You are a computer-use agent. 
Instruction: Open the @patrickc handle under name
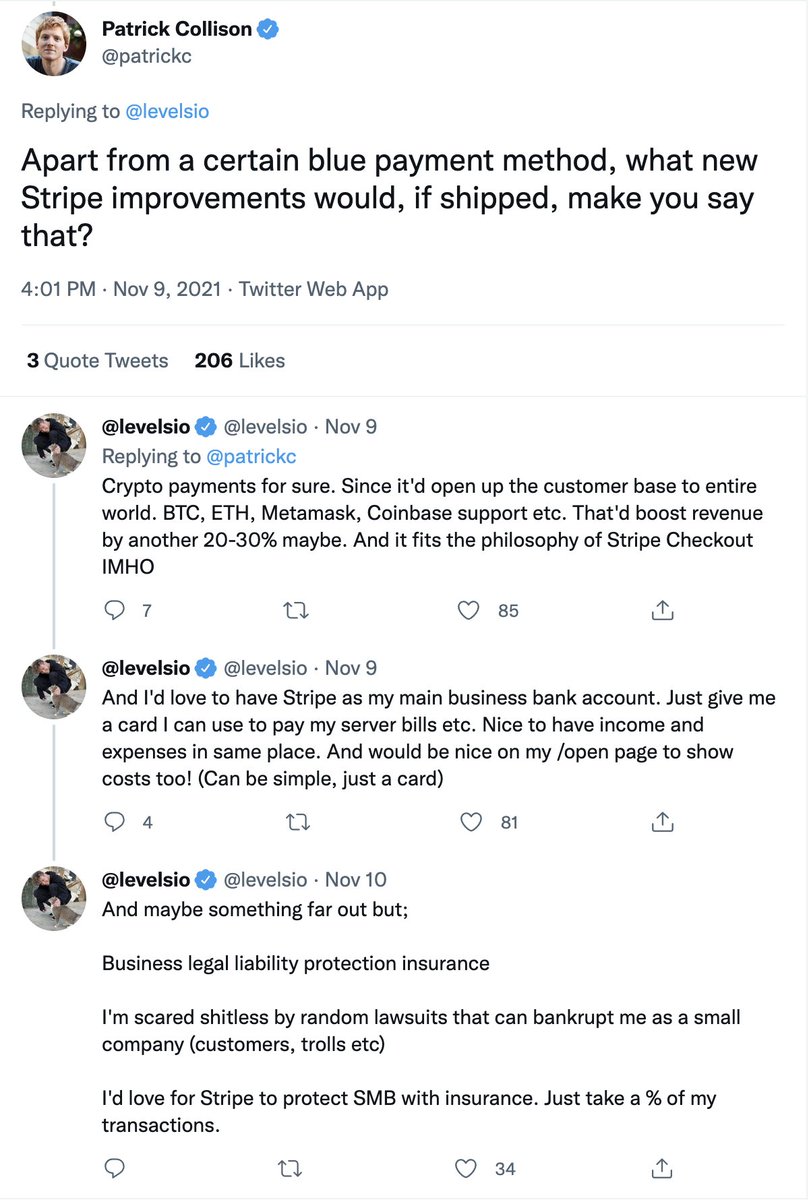click(x=147, y=57)
